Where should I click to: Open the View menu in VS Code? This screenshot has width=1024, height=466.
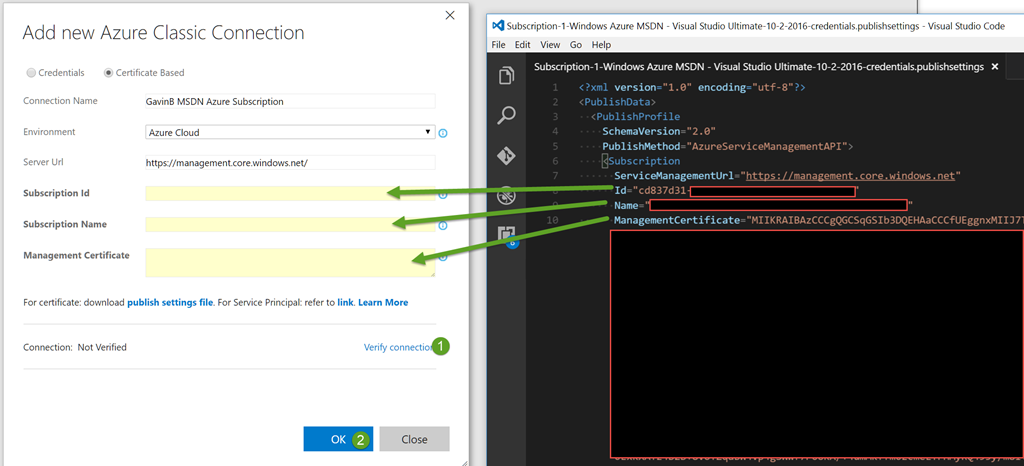pos(550,45)
